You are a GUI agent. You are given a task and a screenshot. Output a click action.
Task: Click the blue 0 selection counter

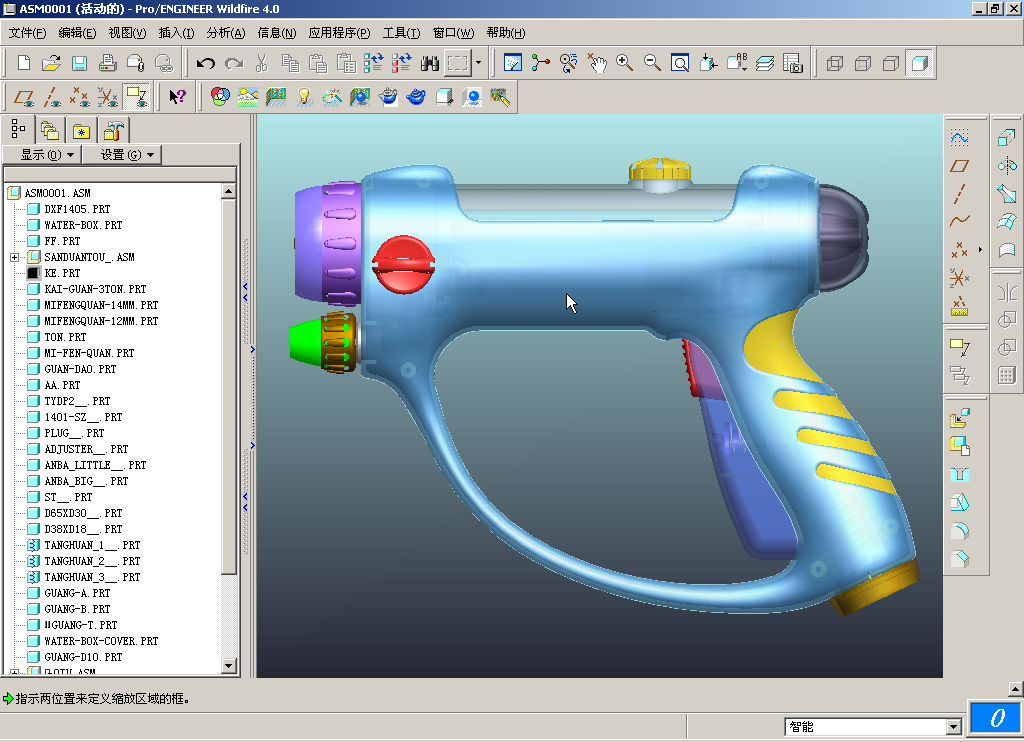(995, 718)
